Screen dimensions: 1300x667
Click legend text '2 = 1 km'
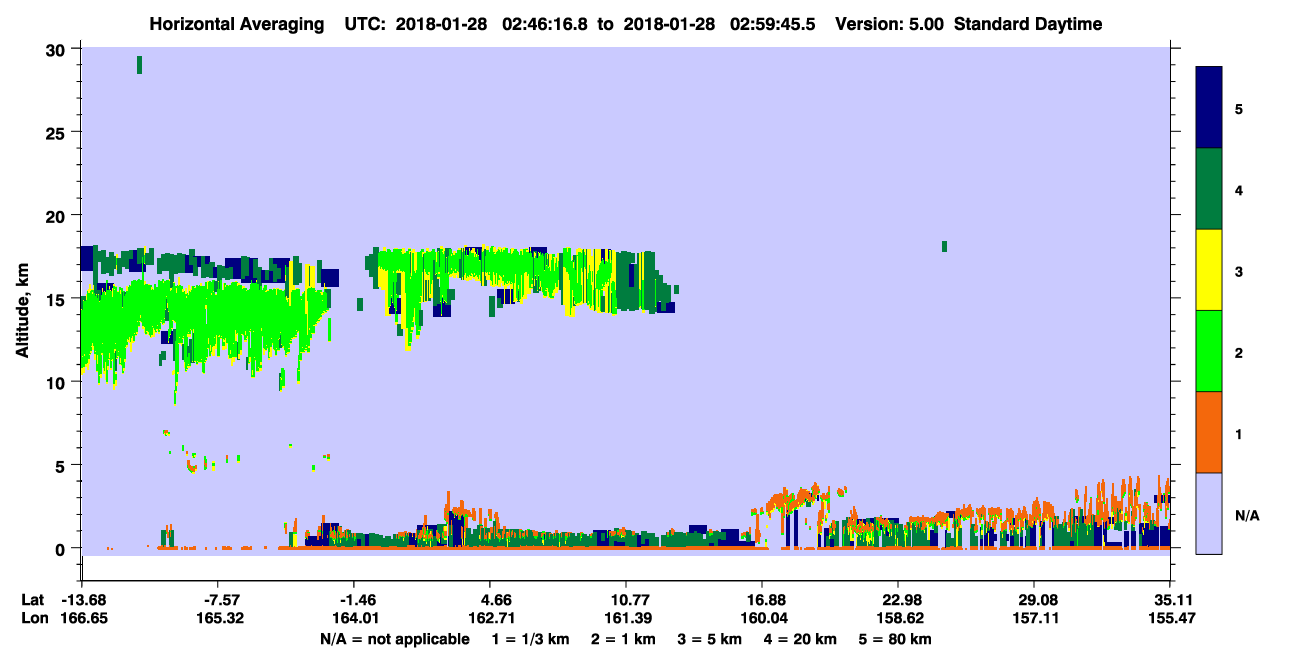pos(625,639)
